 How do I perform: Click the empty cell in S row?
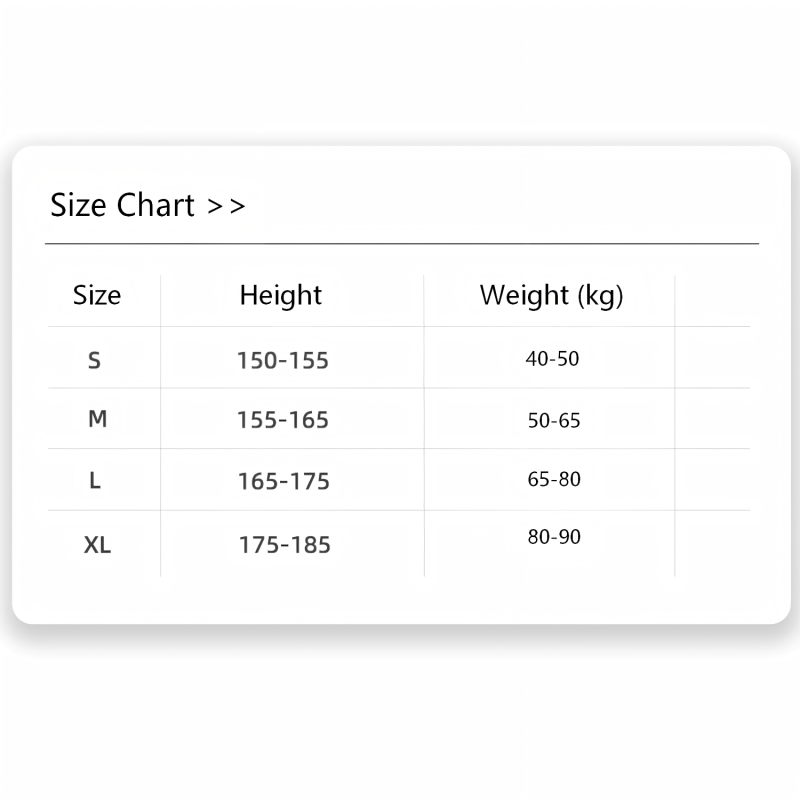tap(712, 357)
